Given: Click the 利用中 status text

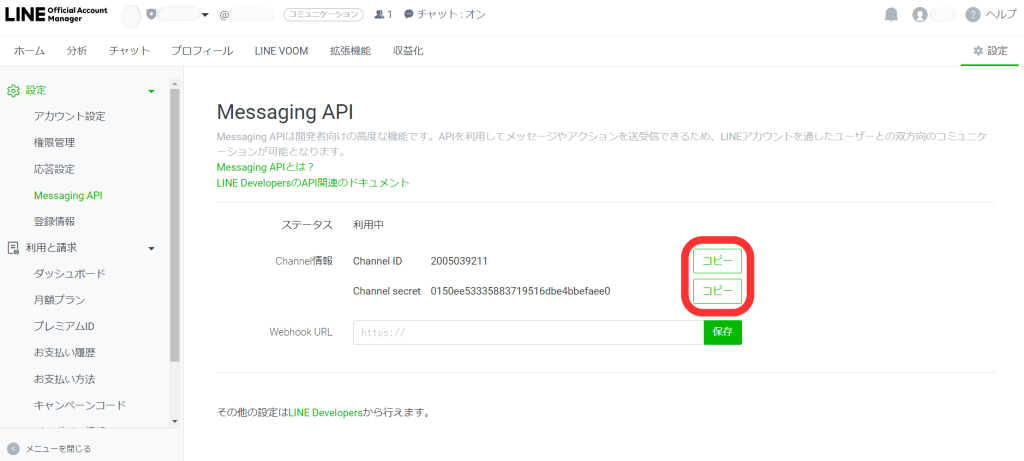Looking at the screenshot, I should [x=368, y=225].
